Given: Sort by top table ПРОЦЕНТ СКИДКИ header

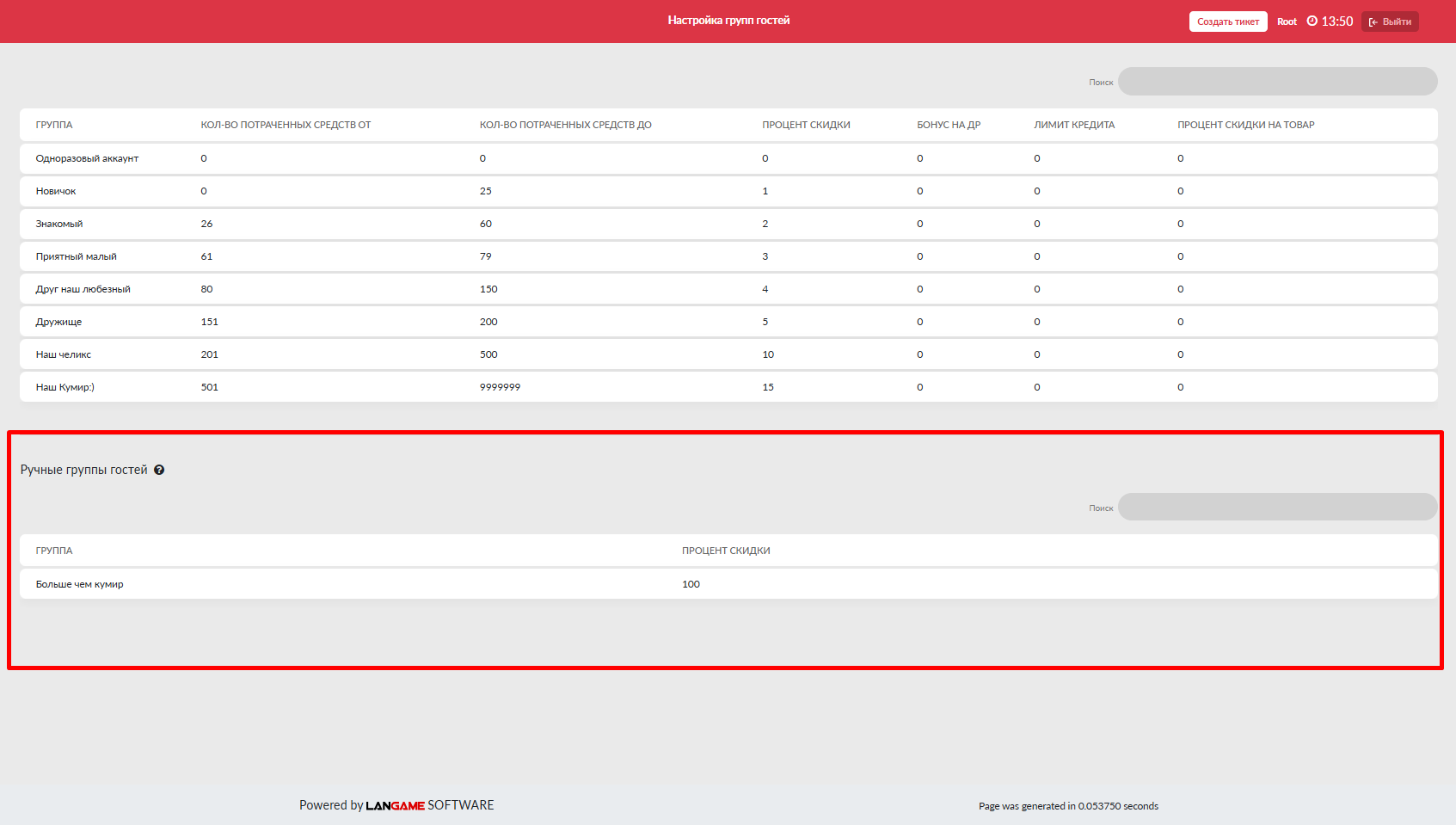Looking at the screenshot, I should [x=806, y=125].
